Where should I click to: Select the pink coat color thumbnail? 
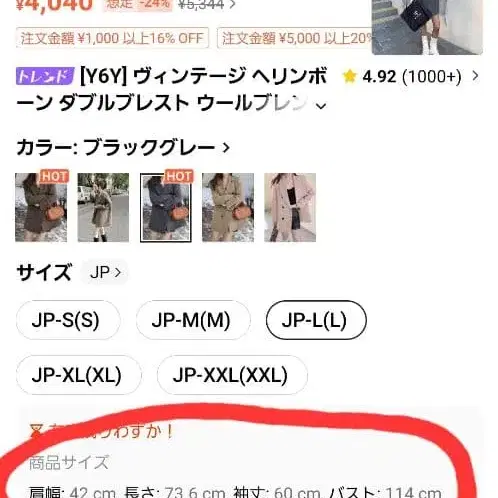pyautogui.click(x=290, y=207)
